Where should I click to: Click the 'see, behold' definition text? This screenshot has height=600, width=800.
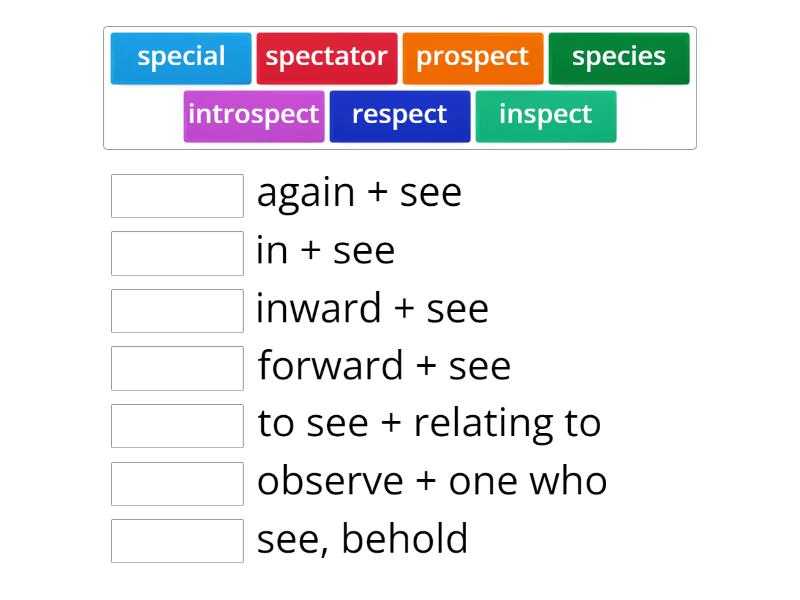tap(364, 540)
